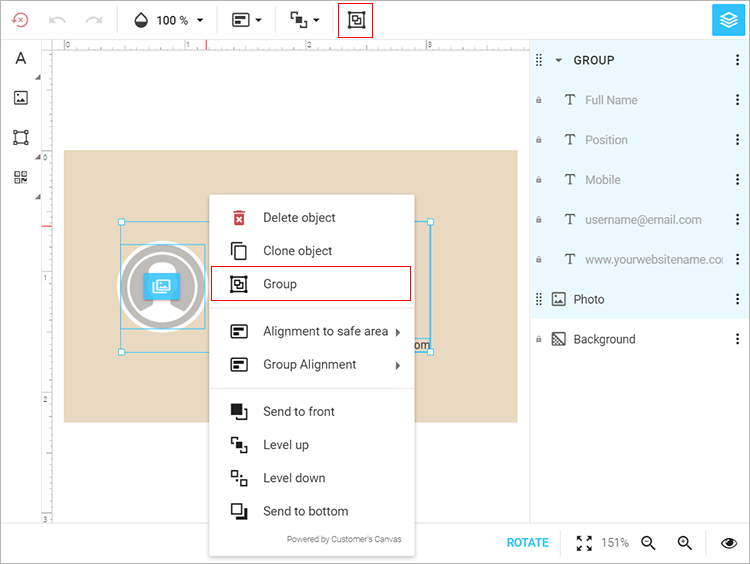Image resolution: width=750 pixels, height=564 pixels.
Task: Collapse the GROUP layer tree
Action: (x=558, y=60)
